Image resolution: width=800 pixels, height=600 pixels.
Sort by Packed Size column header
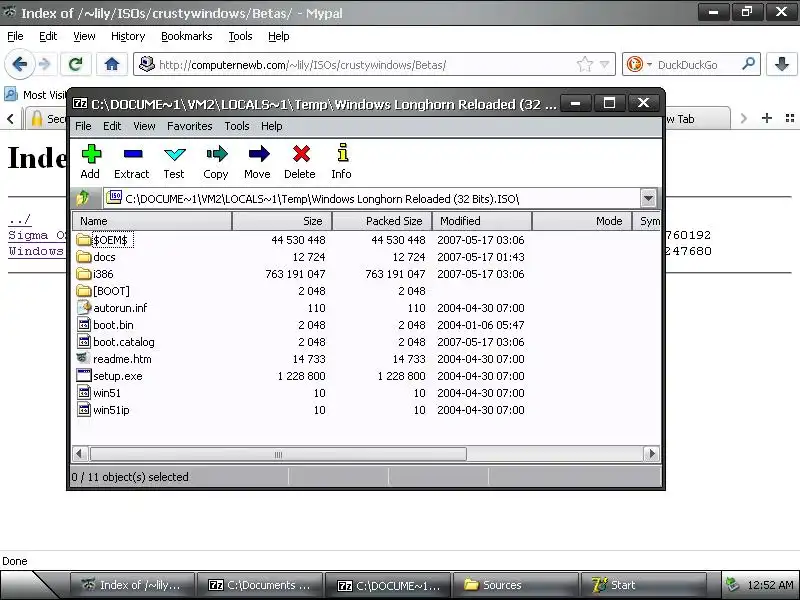coord(382,221)
